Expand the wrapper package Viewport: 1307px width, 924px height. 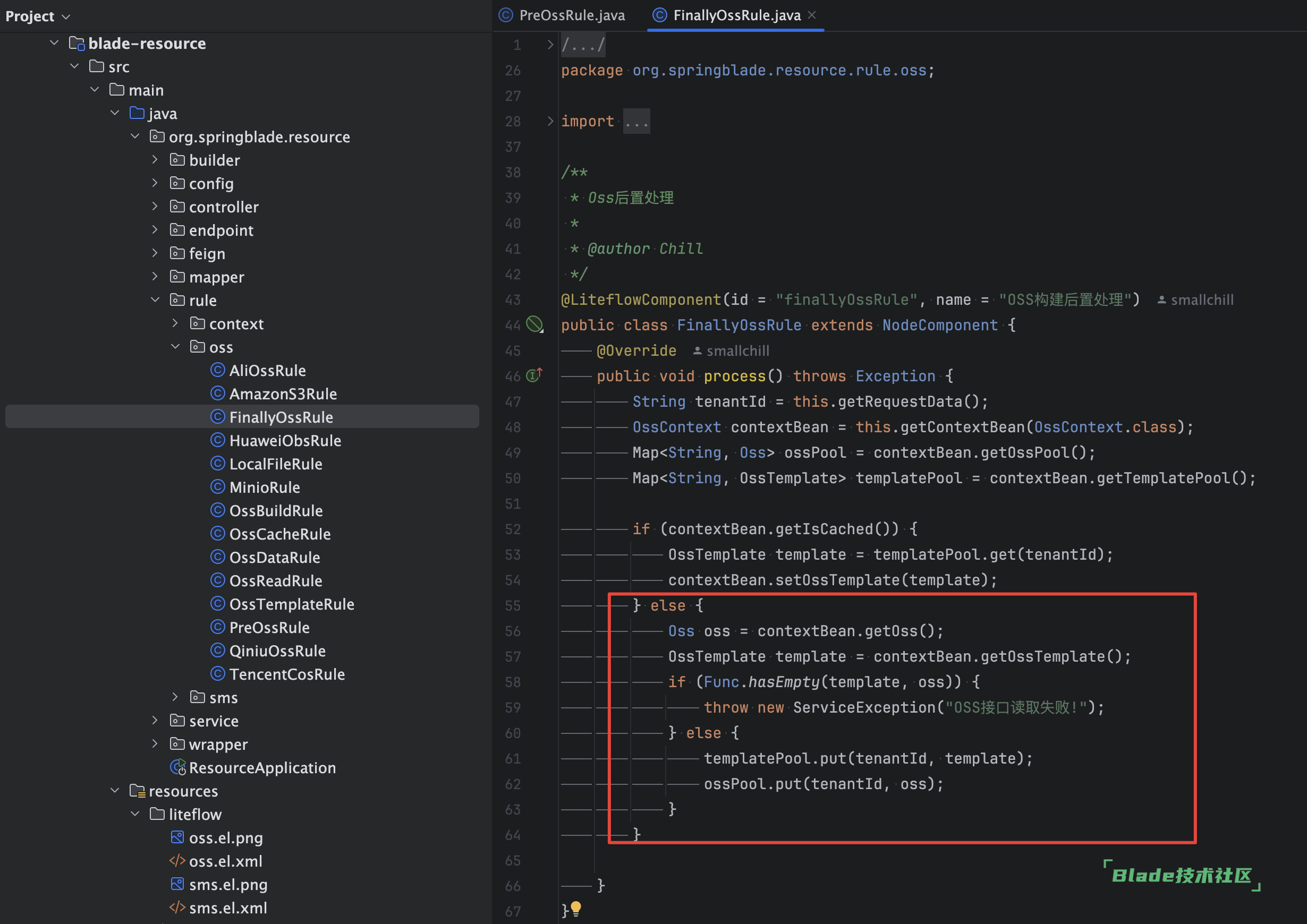(x=155, y=743)
